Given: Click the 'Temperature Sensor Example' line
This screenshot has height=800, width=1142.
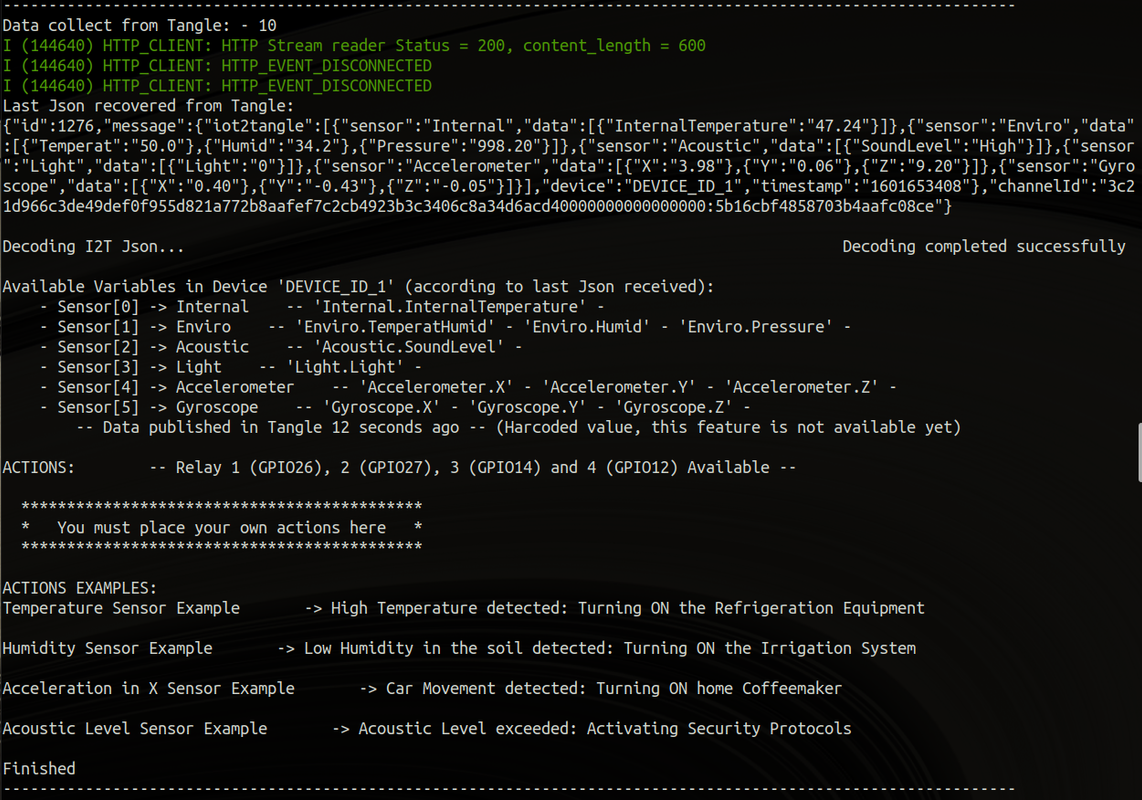Looking at the screenshot, I should (x=463, y=608).
